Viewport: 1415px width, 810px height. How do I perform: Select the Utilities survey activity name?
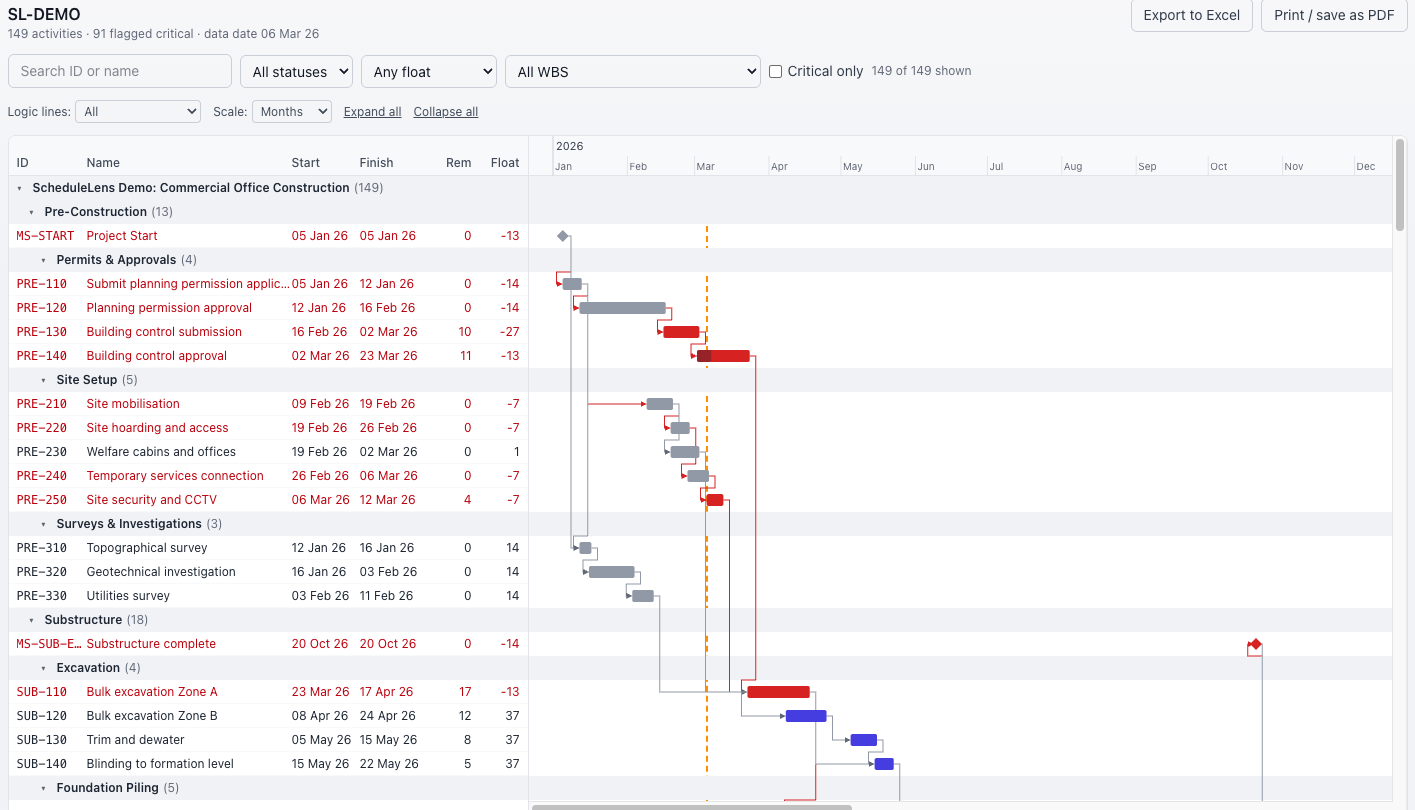pyautogui.click(x=128, y=596)
